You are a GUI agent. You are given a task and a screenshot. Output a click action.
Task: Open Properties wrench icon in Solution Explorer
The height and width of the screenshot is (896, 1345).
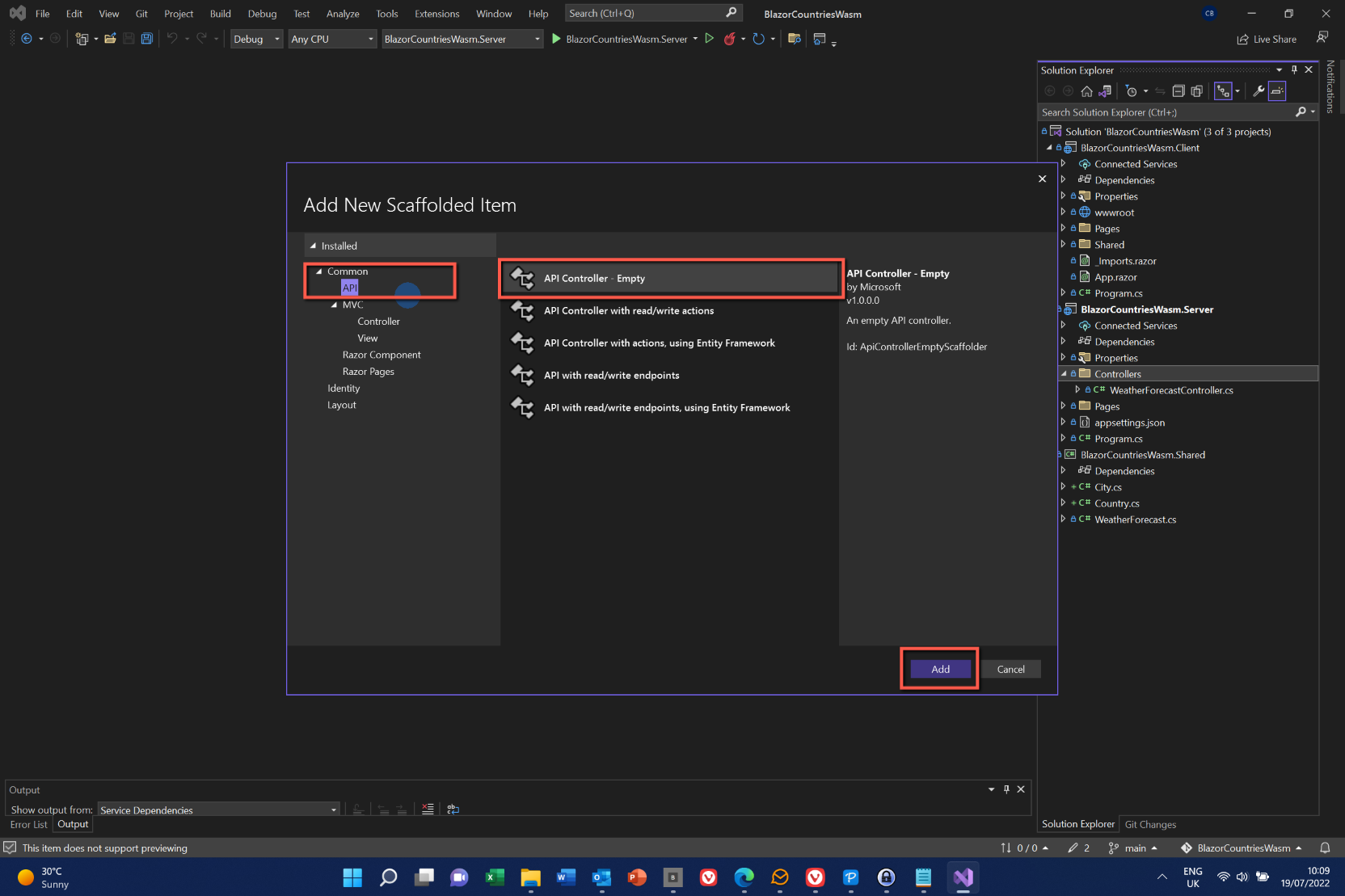click(x=1259, y=91)
